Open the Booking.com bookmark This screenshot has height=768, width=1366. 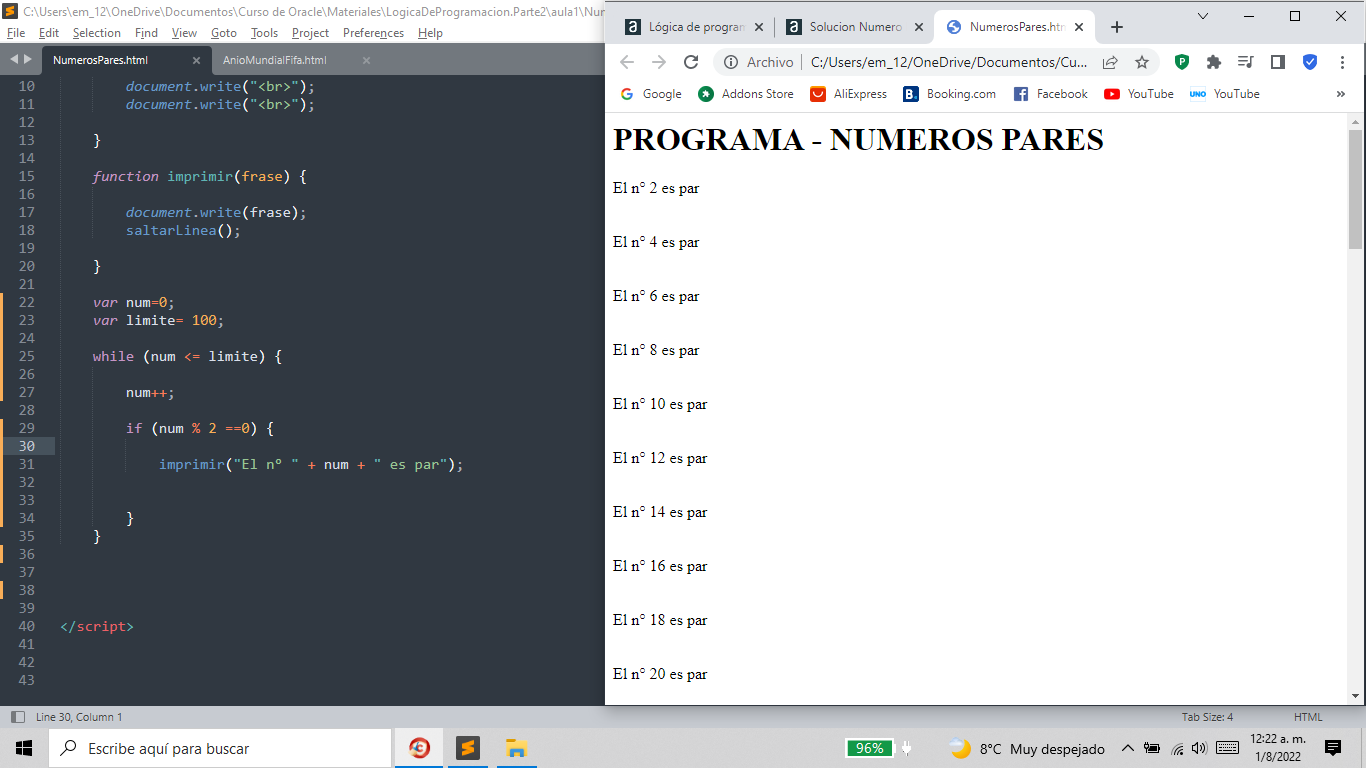point(950,94)
